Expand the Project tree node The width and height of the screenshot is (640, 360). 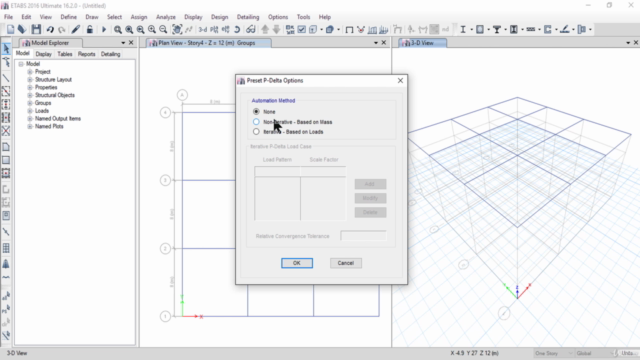point(30,72)
